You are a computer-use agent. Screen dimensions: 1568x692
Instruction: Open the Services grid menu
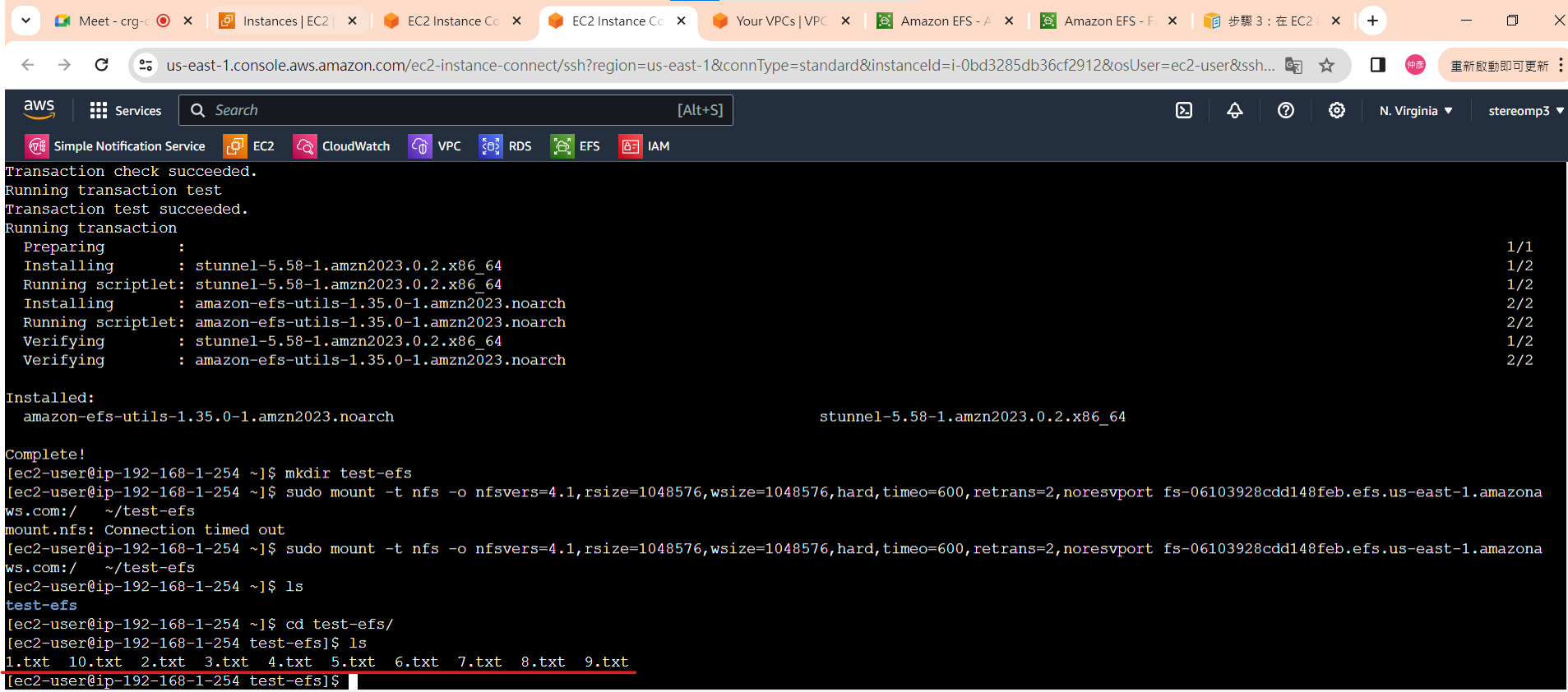pyautogui.click(x=126, y=110)
